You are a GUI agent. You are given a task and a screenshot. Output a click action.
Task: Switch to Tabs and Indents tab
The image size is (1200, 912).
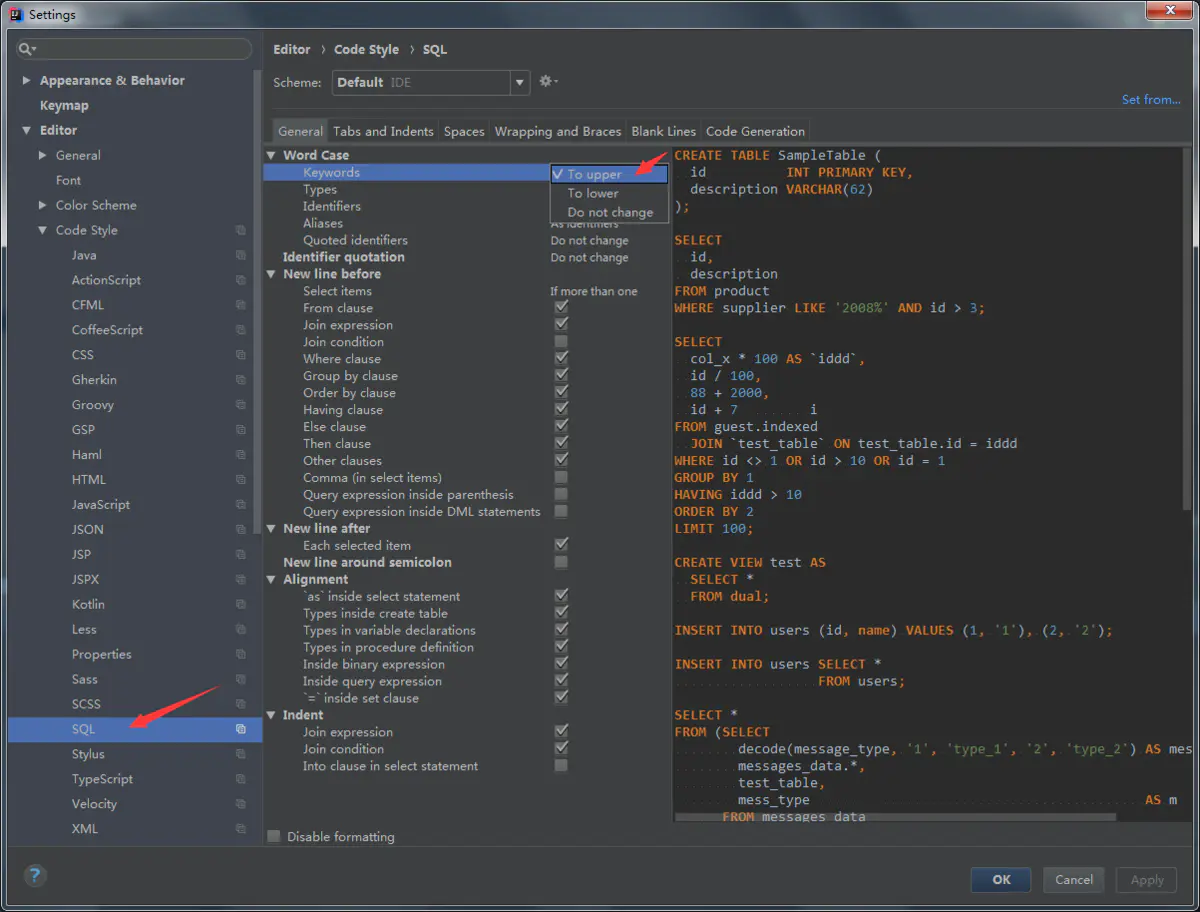(x=383, y=131)
